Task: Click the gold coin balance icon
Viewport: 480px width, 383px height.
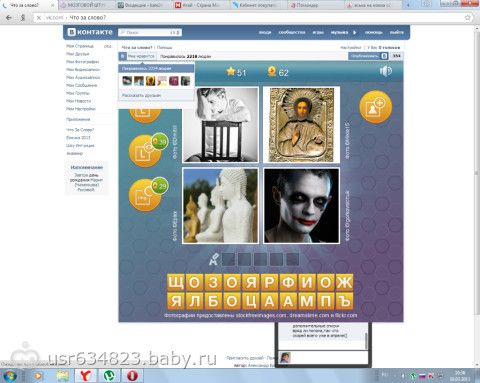Action: click(x=272, y=72)
